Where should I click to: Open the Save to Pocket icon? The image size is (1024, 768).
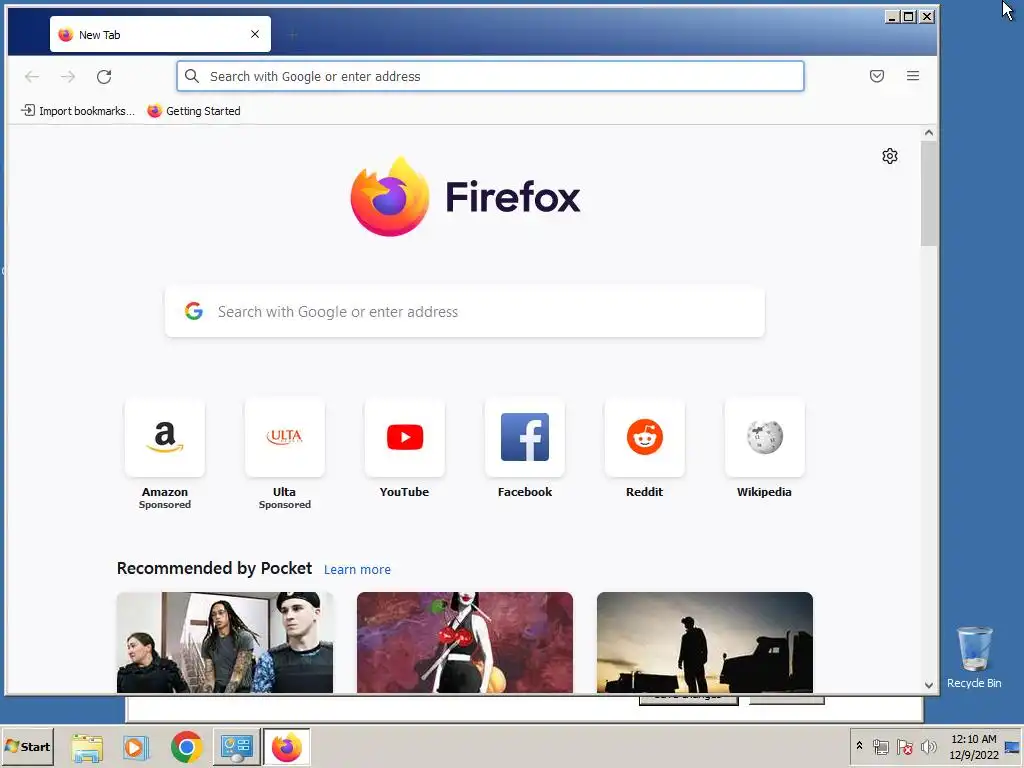click(x=876, y=76)
